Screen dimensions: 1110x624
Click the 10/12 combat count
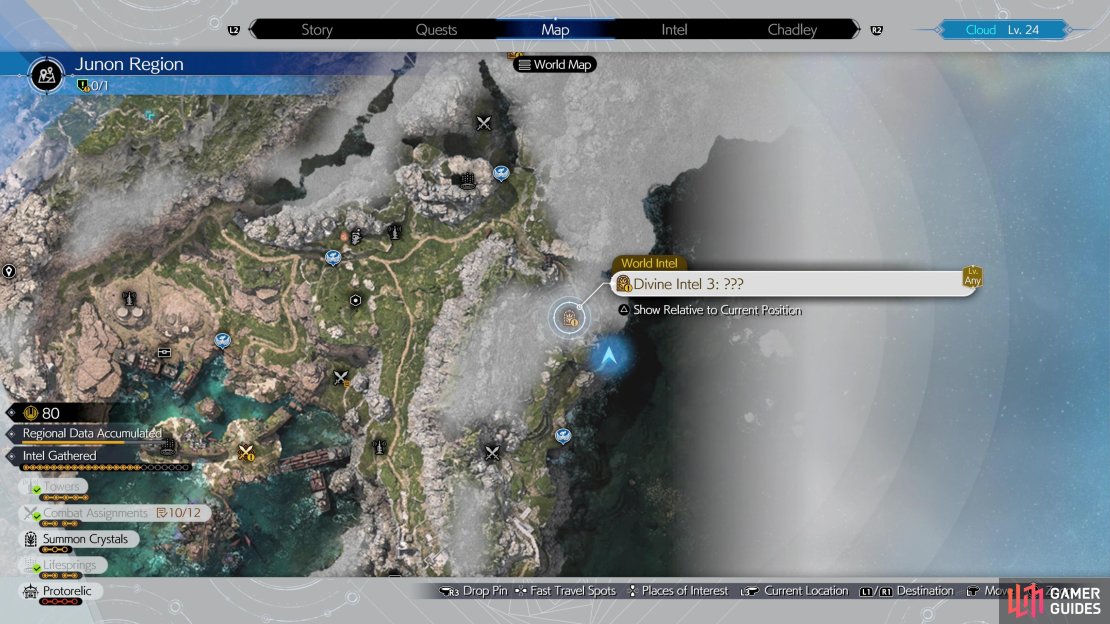178,513
